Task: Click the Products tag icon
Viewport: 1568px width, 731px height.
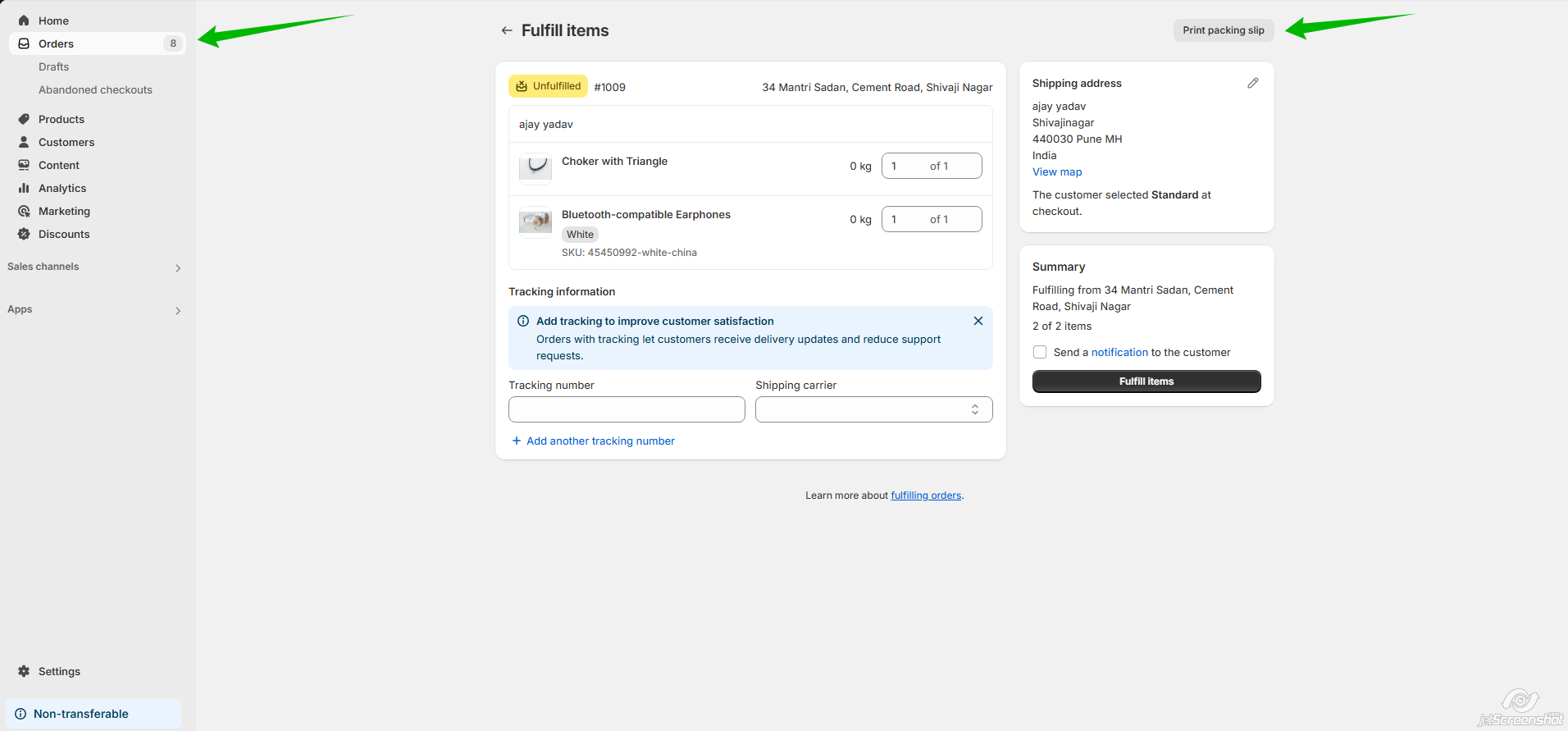Action: point(24,119)
